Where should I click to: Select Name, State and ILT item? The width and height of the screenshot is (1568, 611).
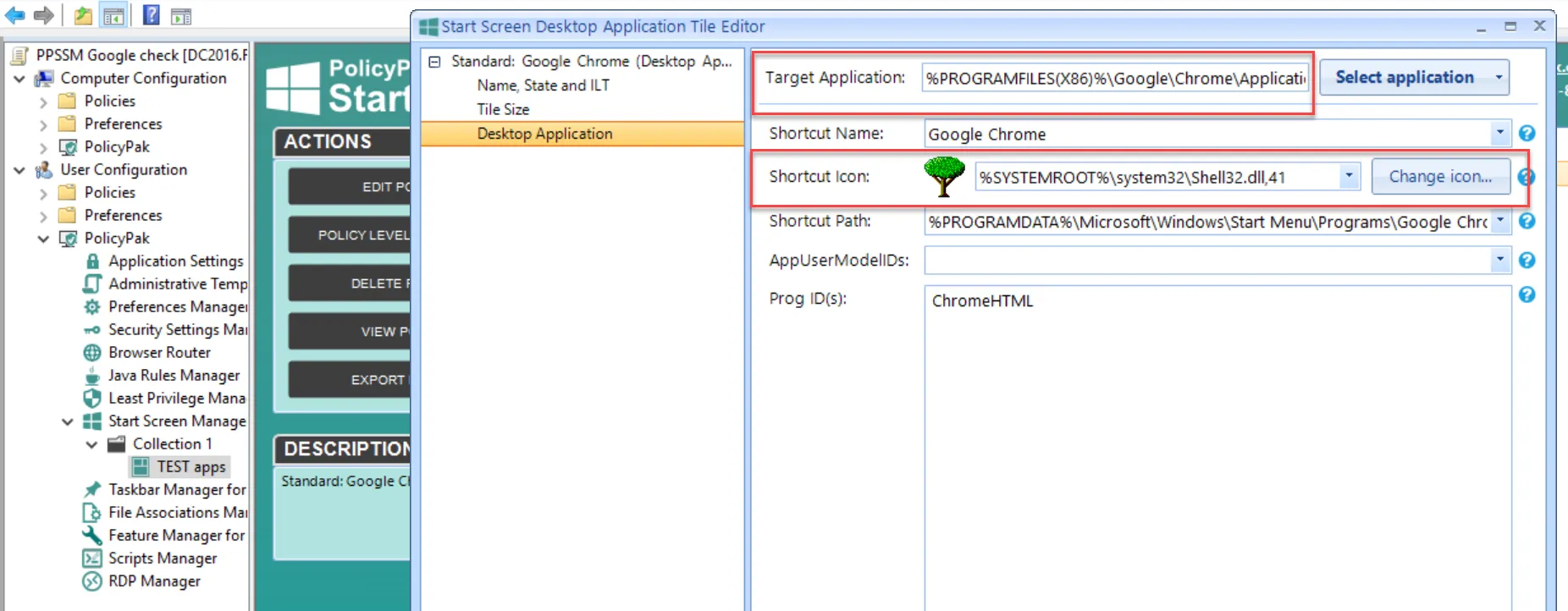point(543,85)
